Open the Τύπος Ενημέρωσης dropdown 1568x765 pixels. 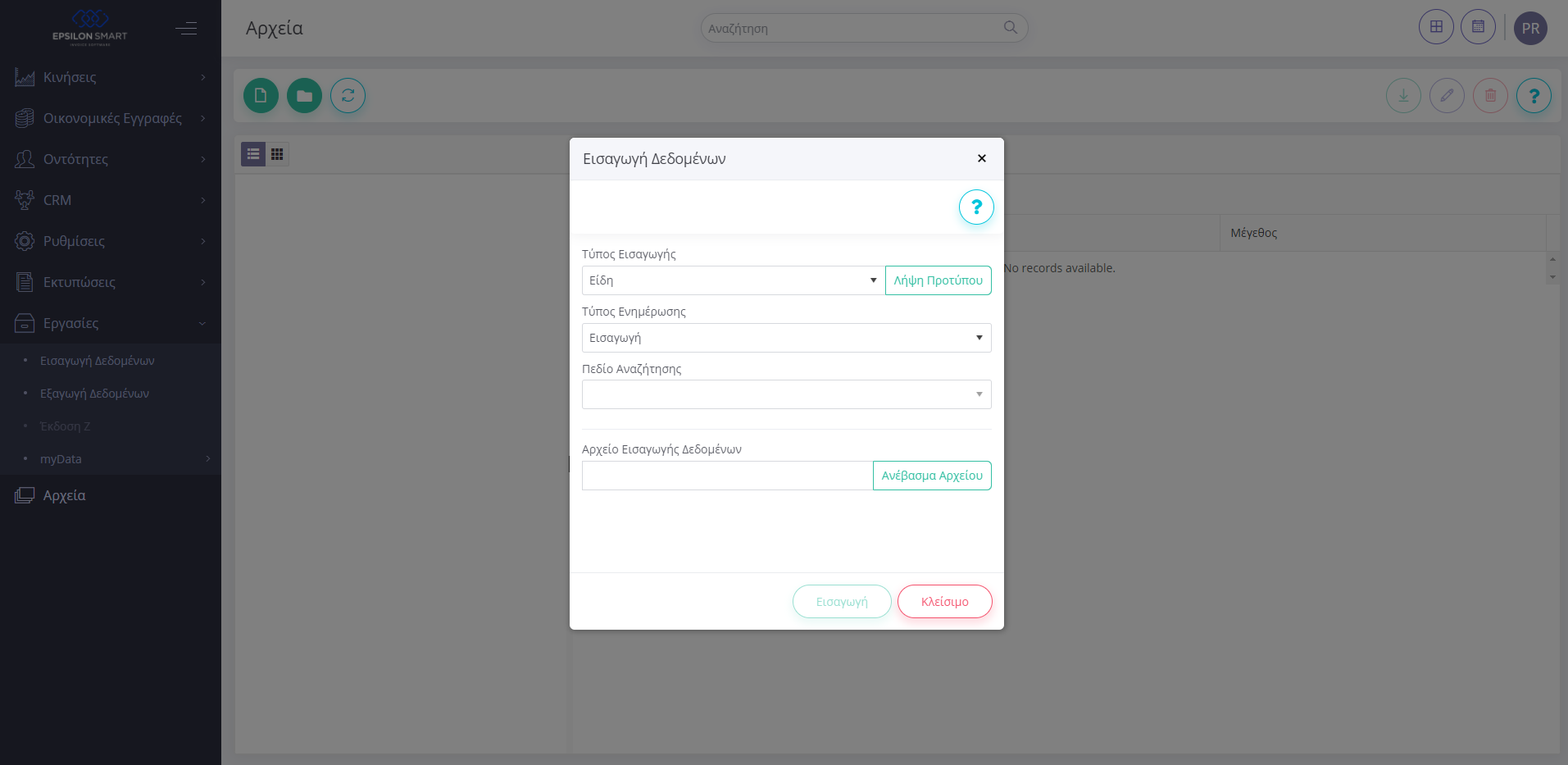pos(786,338)
